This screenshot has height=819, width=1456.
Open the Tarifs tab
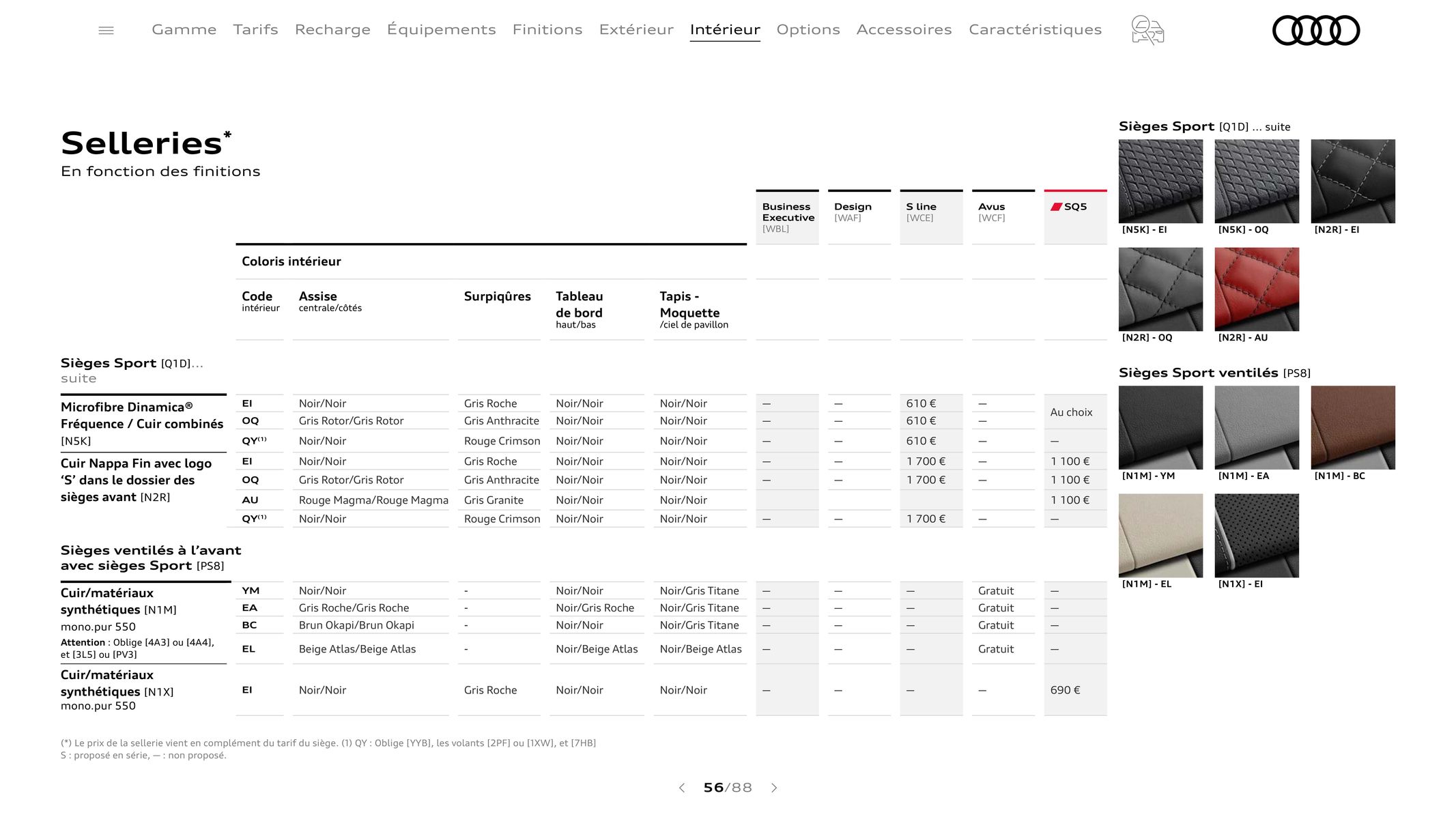tap(255, 29)
